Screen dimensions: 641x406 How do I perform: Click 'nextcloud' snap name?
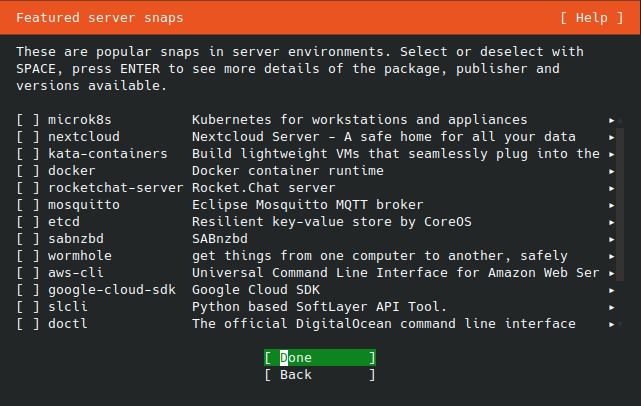click(x=84, y=137)
